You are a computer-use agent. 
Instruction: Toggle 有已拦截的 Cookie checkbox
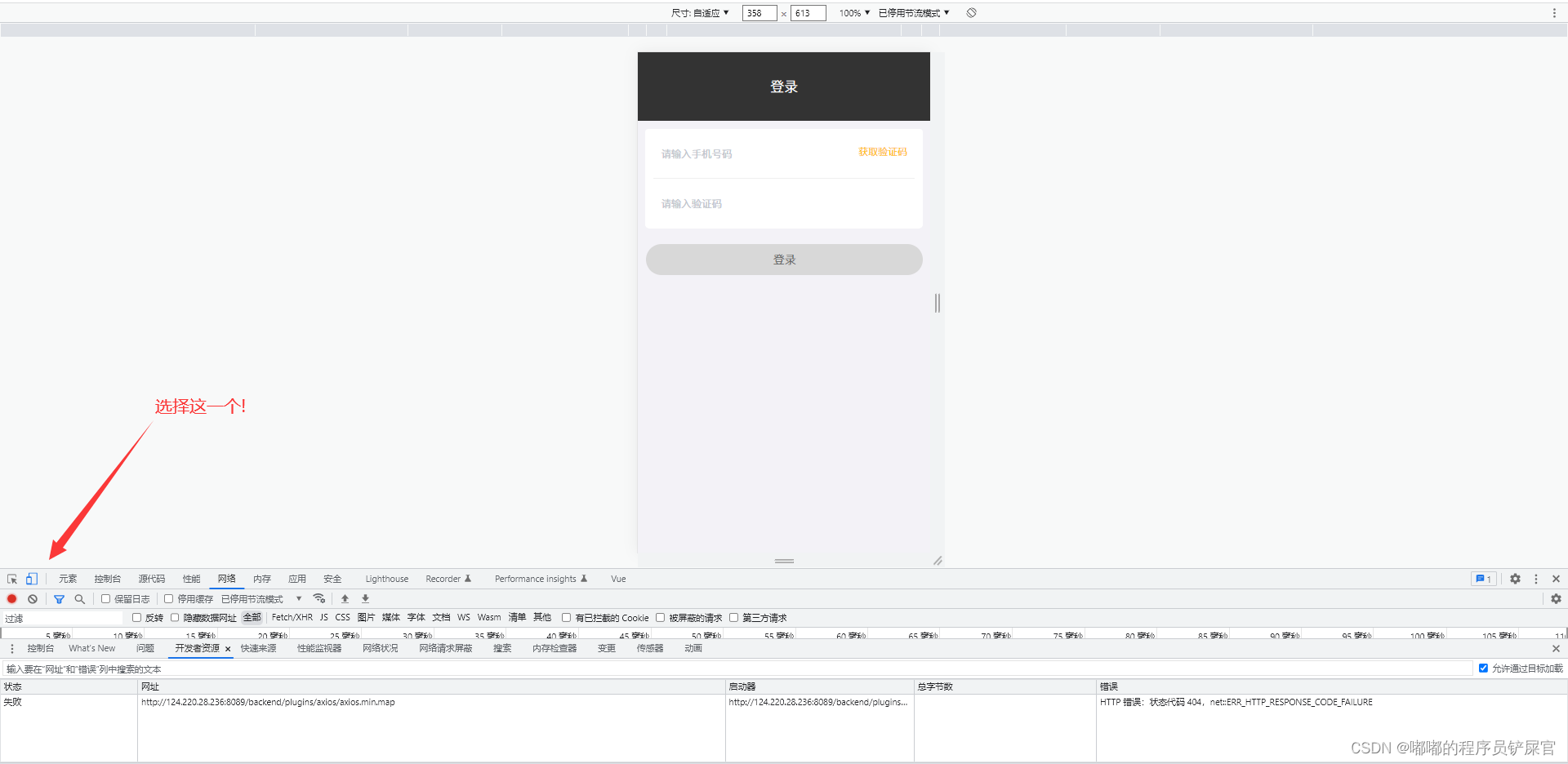(566, 617)
